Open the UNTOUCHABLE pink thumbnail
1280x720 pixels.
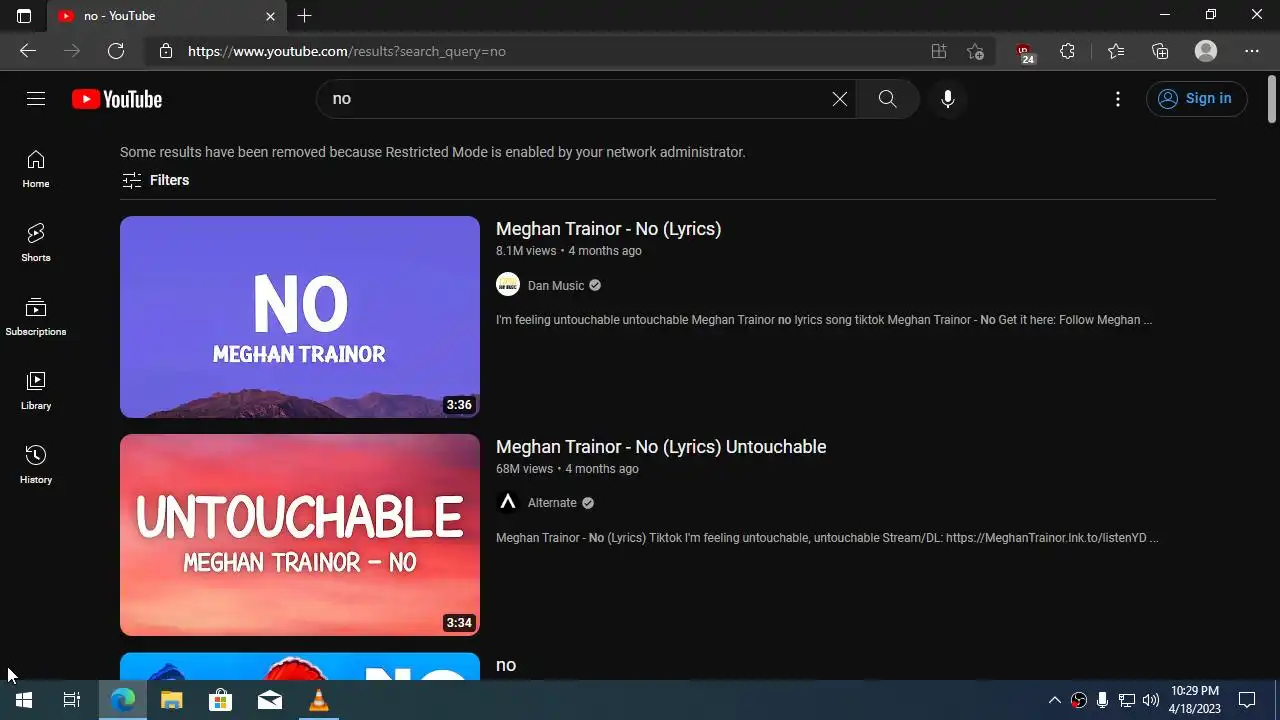300,535
